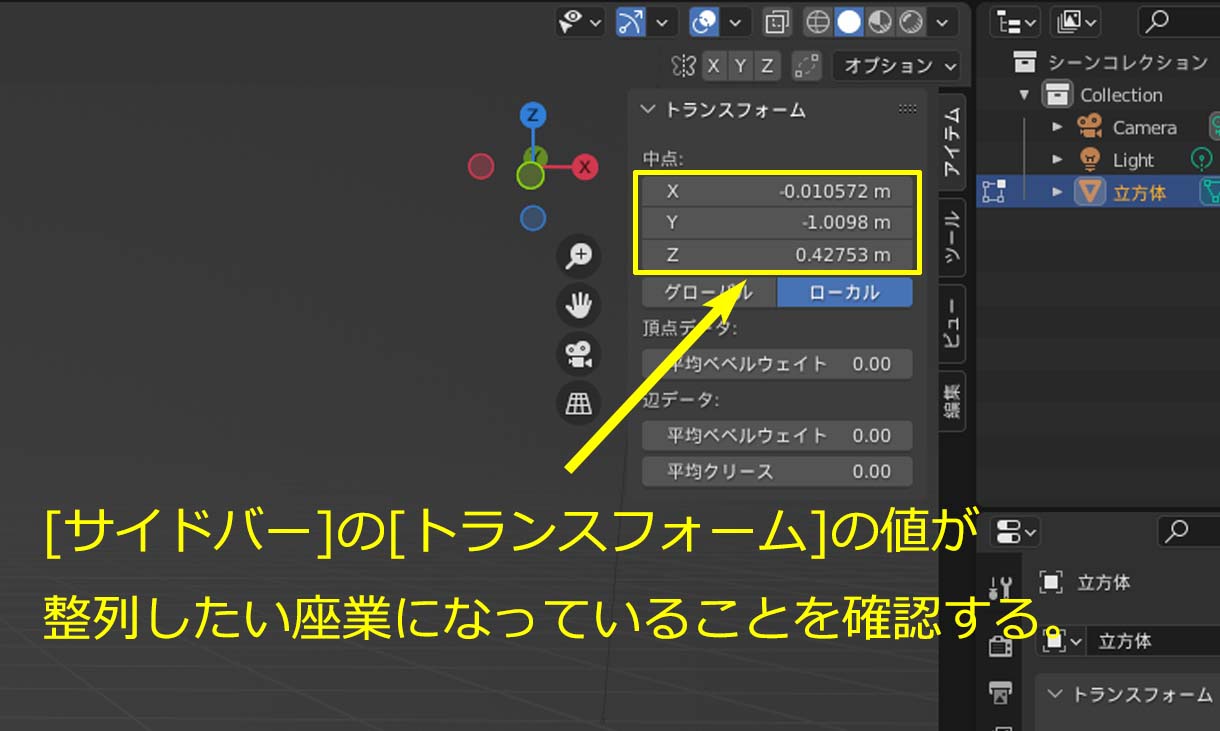This screenshot has height=731, width=1220.
Task: Toggle mirror editing on the X axis
Action: pos(713,66)
